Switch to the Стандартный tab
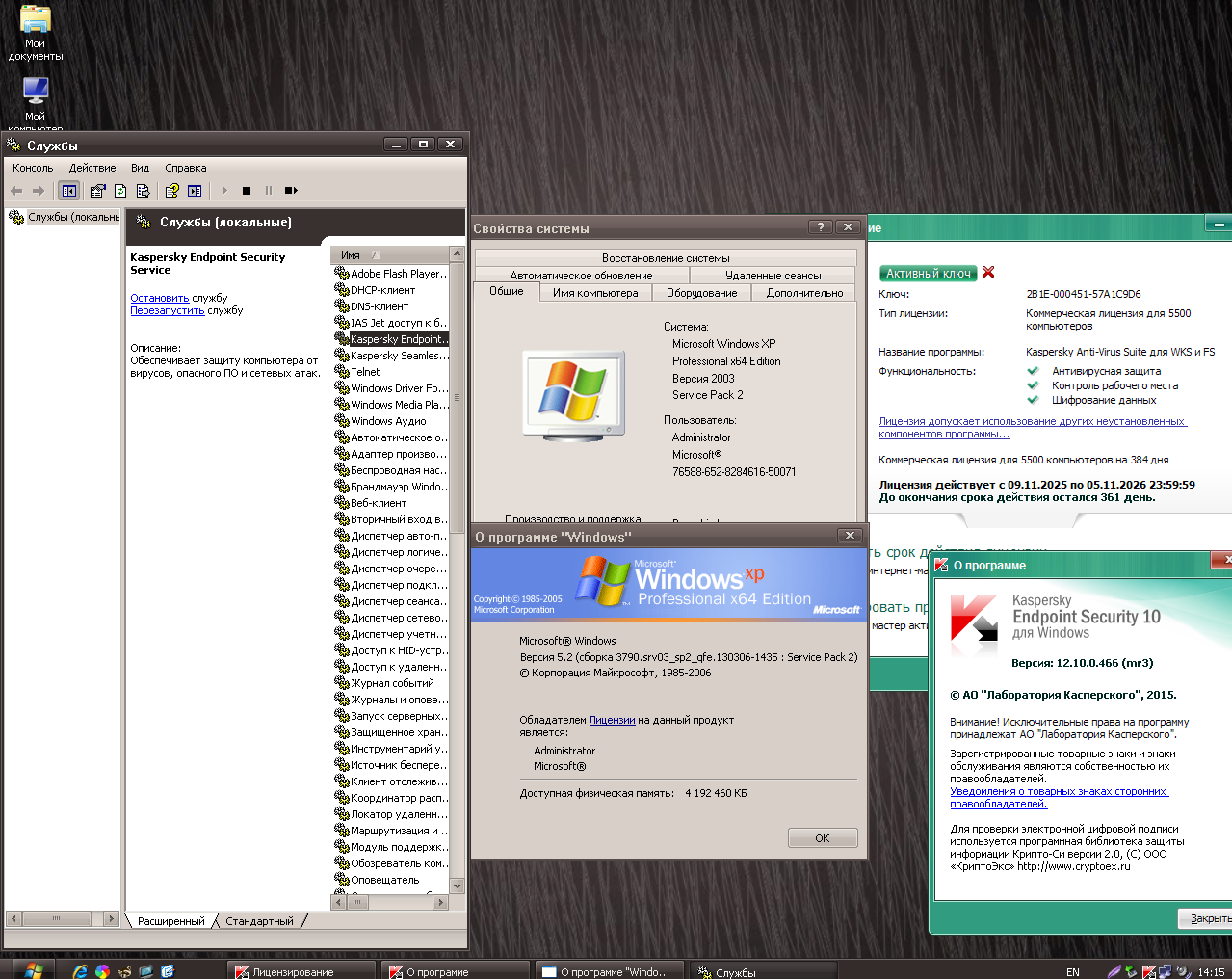Image resolution: width=1232 pixels, height=979 pixels. pos(259,921)
